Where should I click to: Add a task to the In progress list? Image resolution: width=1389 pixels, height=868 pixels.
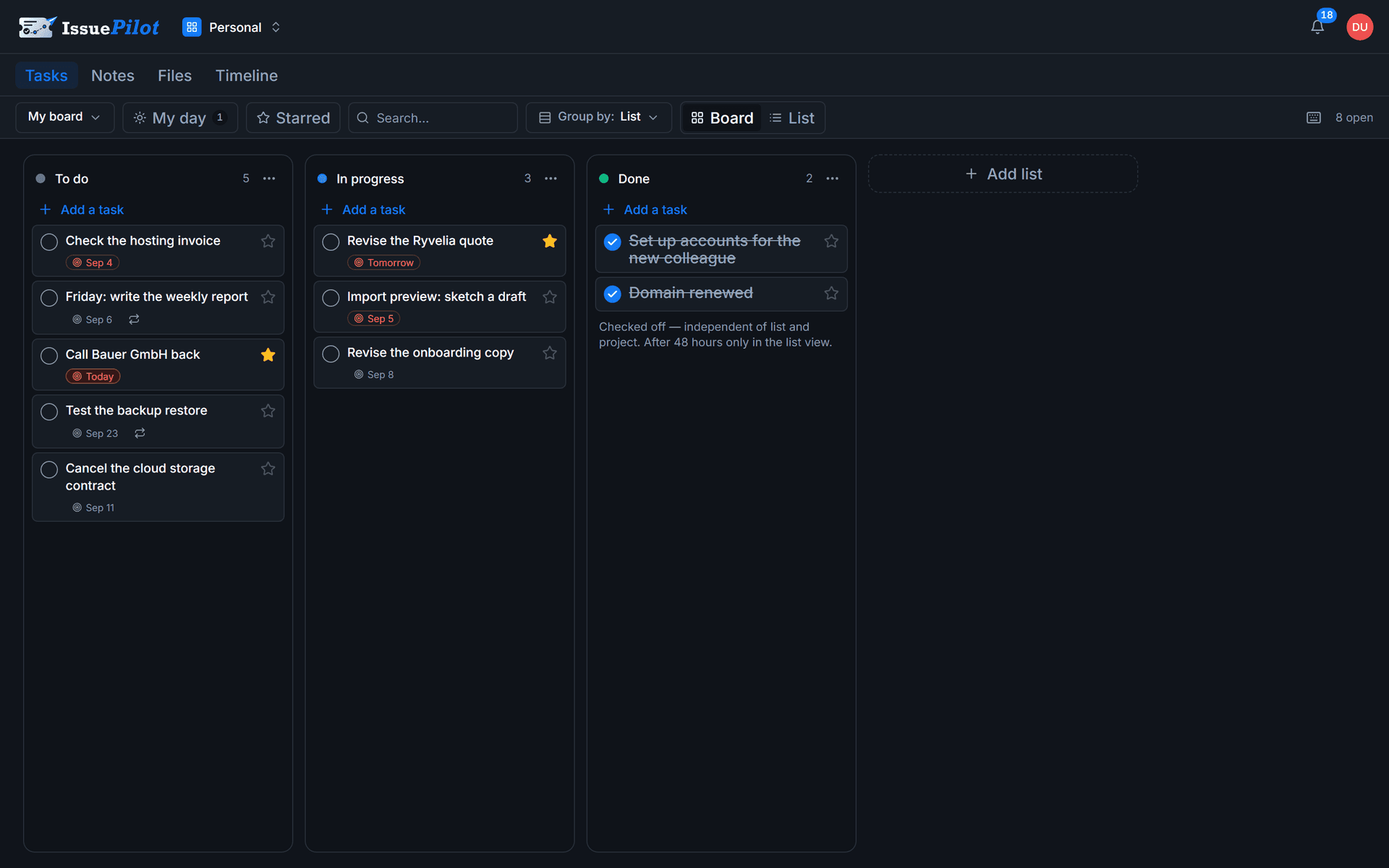(x=363, y=210)
